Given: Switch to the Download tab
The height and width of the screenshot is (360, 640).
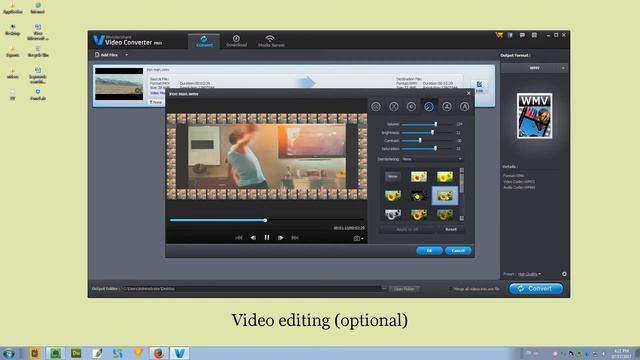Looking at the screenshot, I should tap(236, 41).
